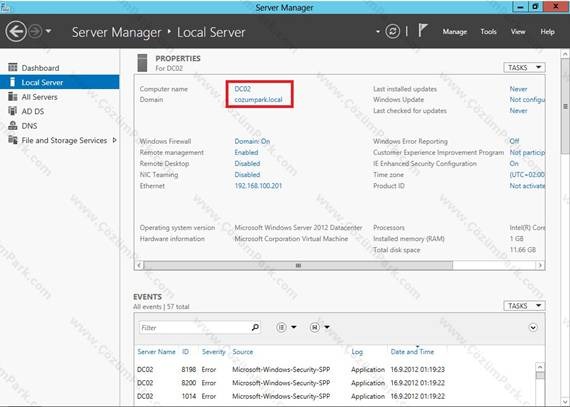
Task: Open the DNS role in sidebar
Action: coord(29,126)
